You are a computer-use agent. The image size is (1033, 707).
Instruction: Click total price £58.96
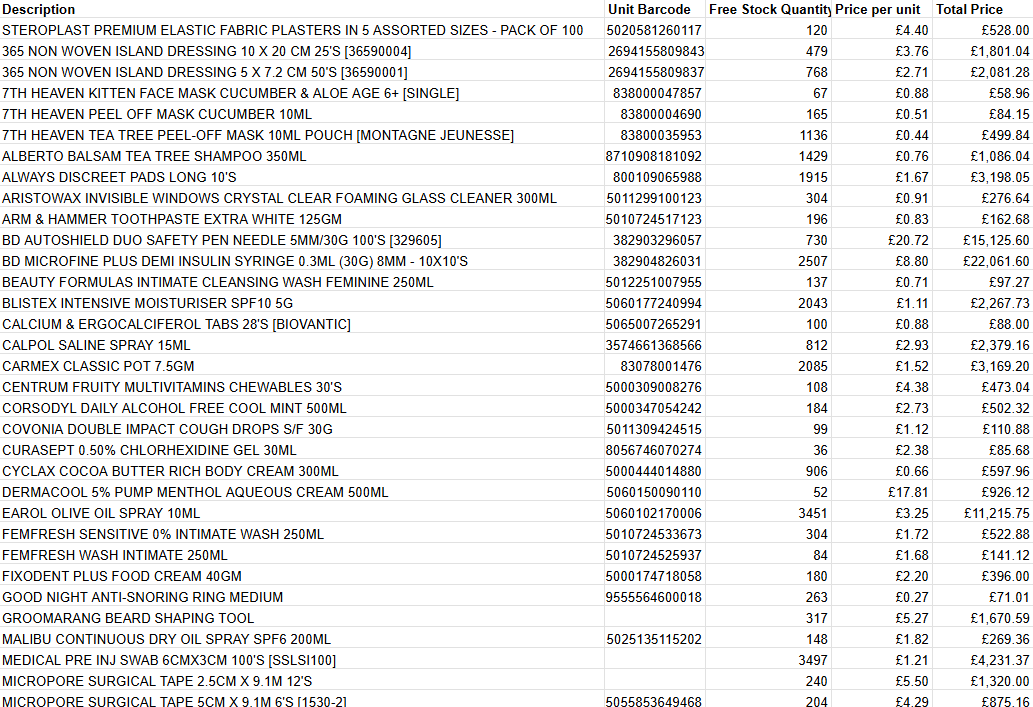[x=1009, y=94]
